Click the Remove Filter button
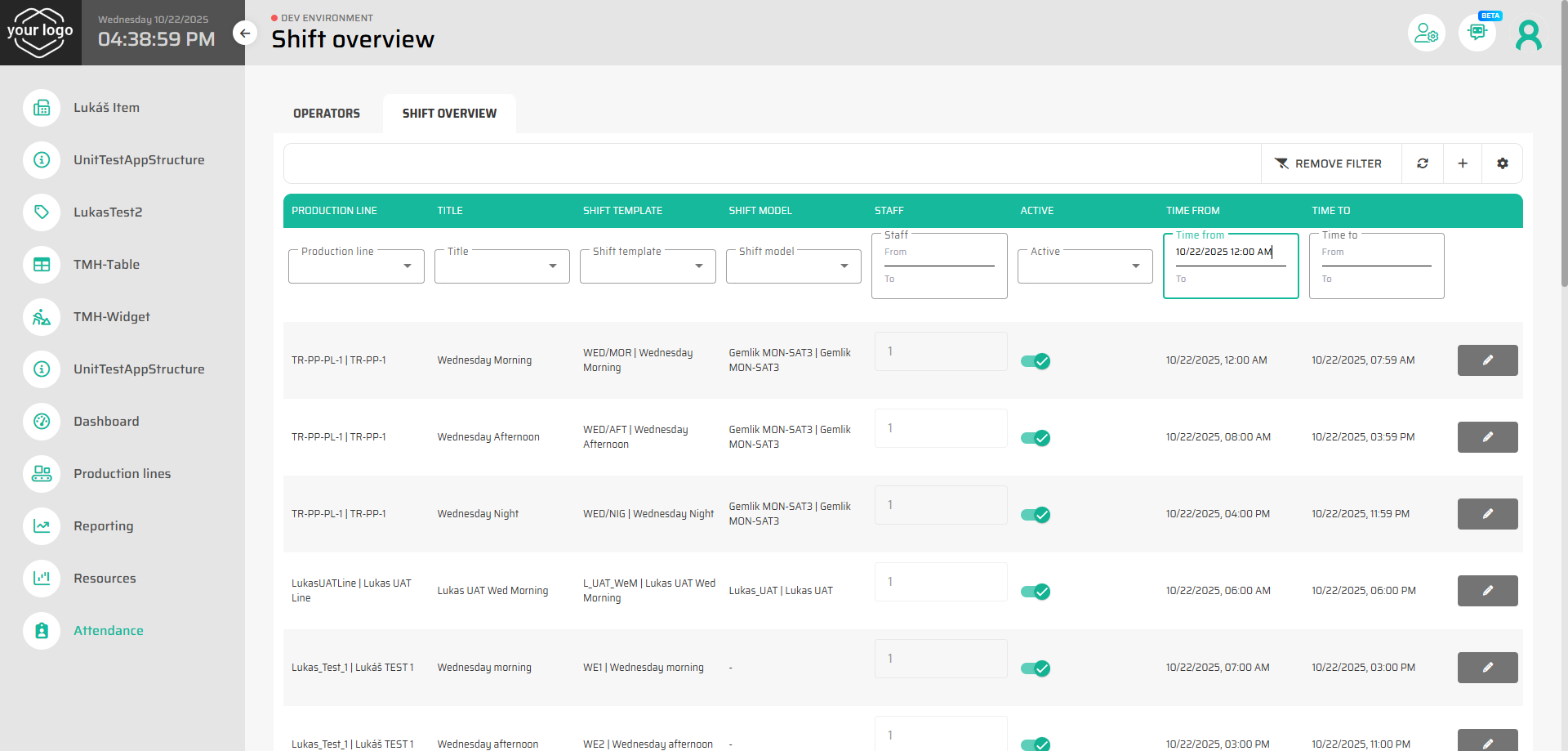This screenshot has height=751, width=1568. click(x=1330, y=163)
